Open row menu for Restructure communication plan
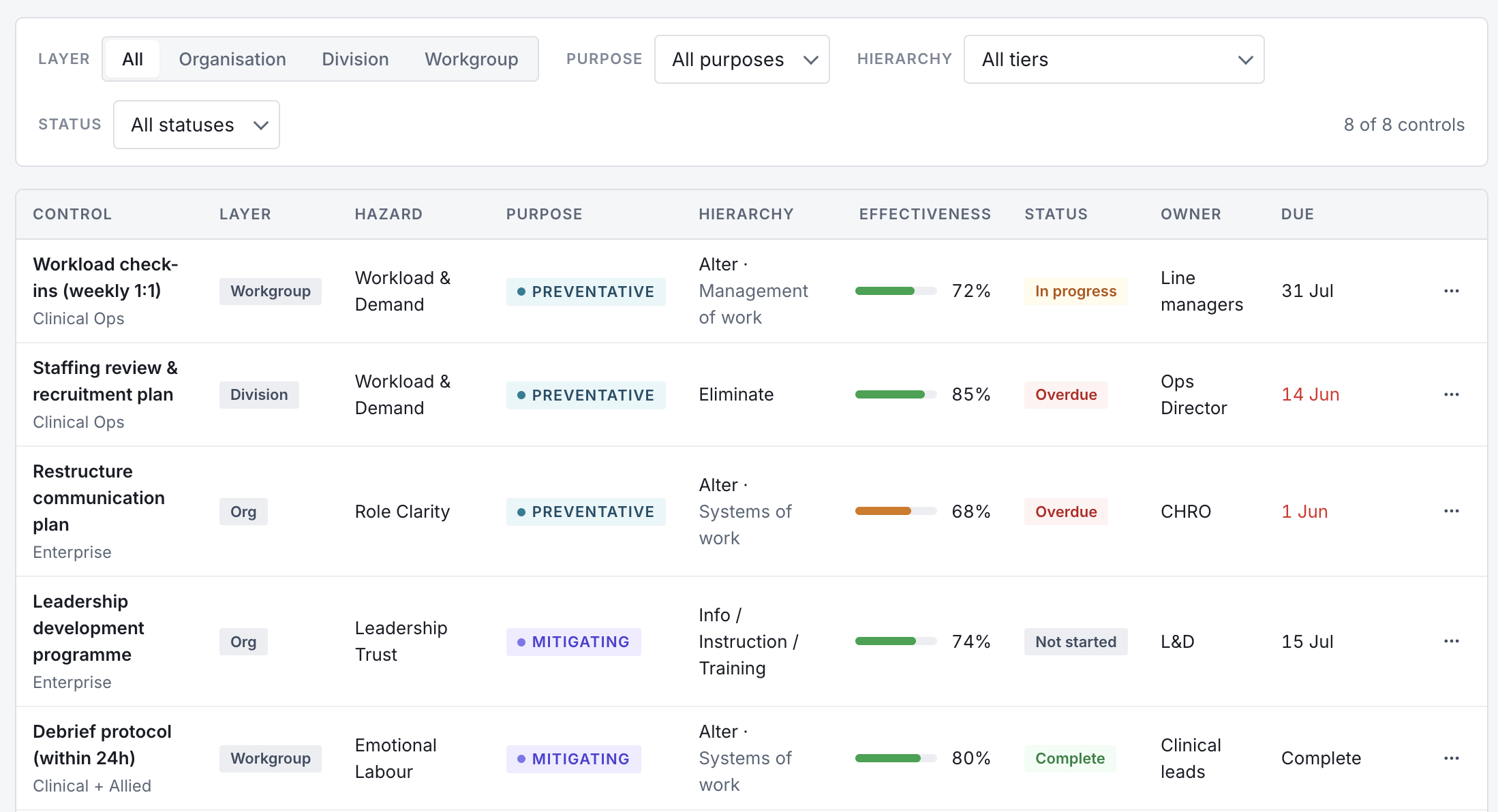1498x812 pixels. (1451, 511)
